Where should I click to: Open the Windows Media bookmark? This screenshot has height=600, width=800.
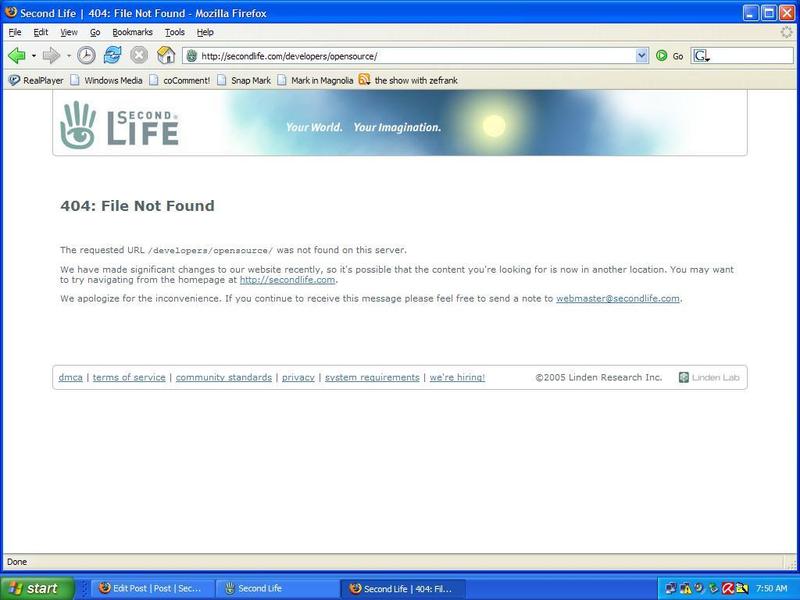coord(107,80)
